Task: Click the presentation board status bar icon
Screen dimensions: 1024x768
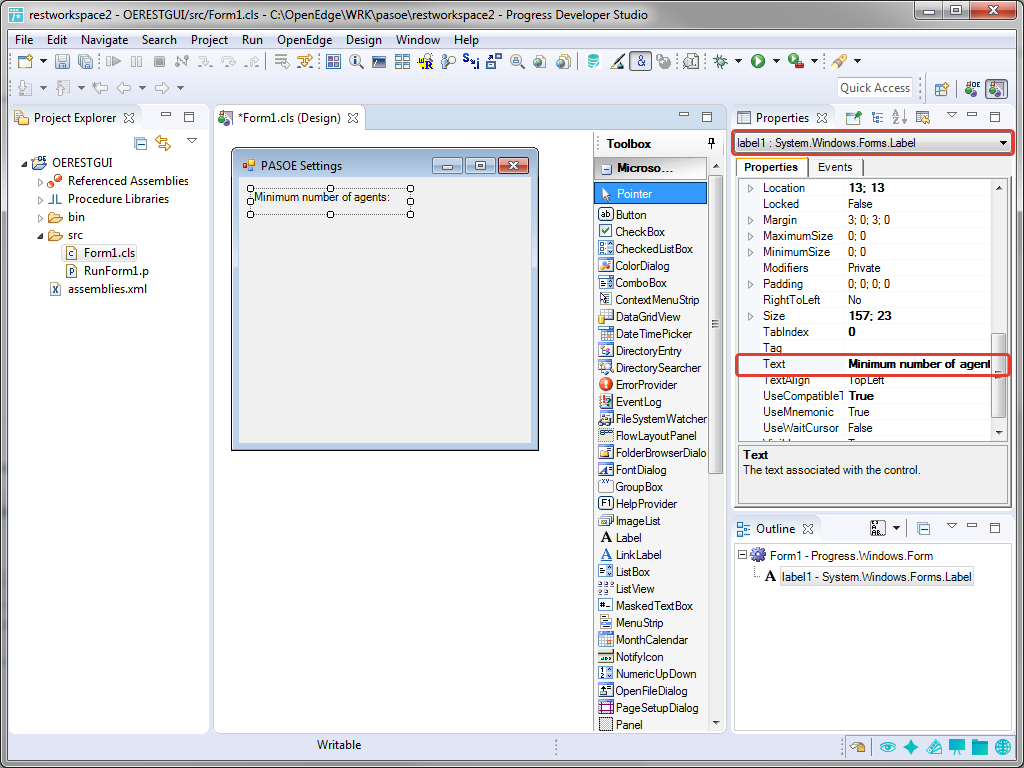Action: point(957,748)
